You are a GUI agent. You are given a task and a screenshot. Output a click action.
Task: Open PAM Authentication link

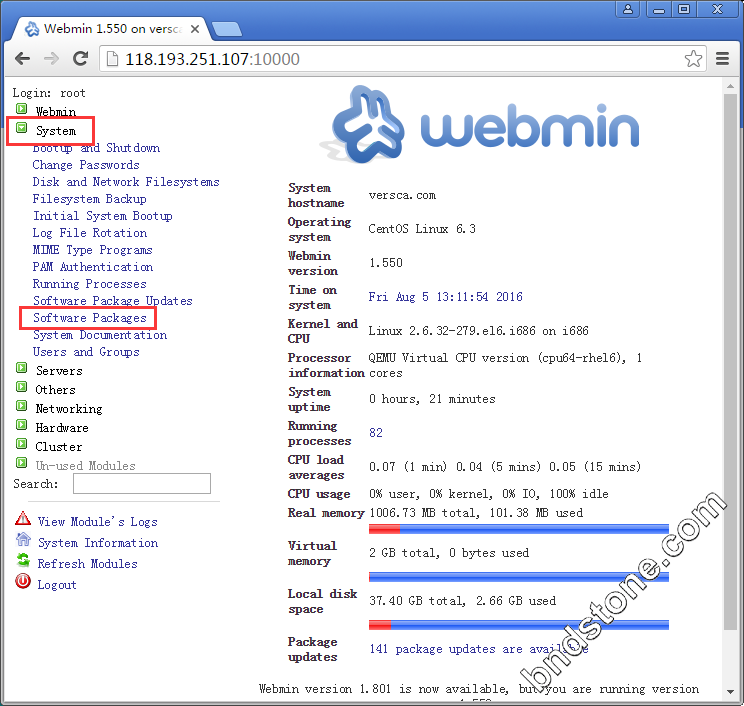[93, 267]
